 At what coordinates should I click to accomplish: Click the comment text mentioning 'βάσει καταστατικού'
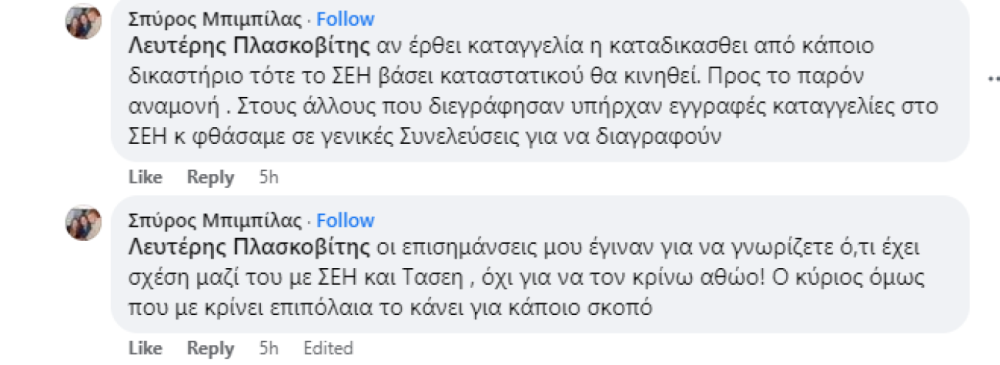[533, 91]
